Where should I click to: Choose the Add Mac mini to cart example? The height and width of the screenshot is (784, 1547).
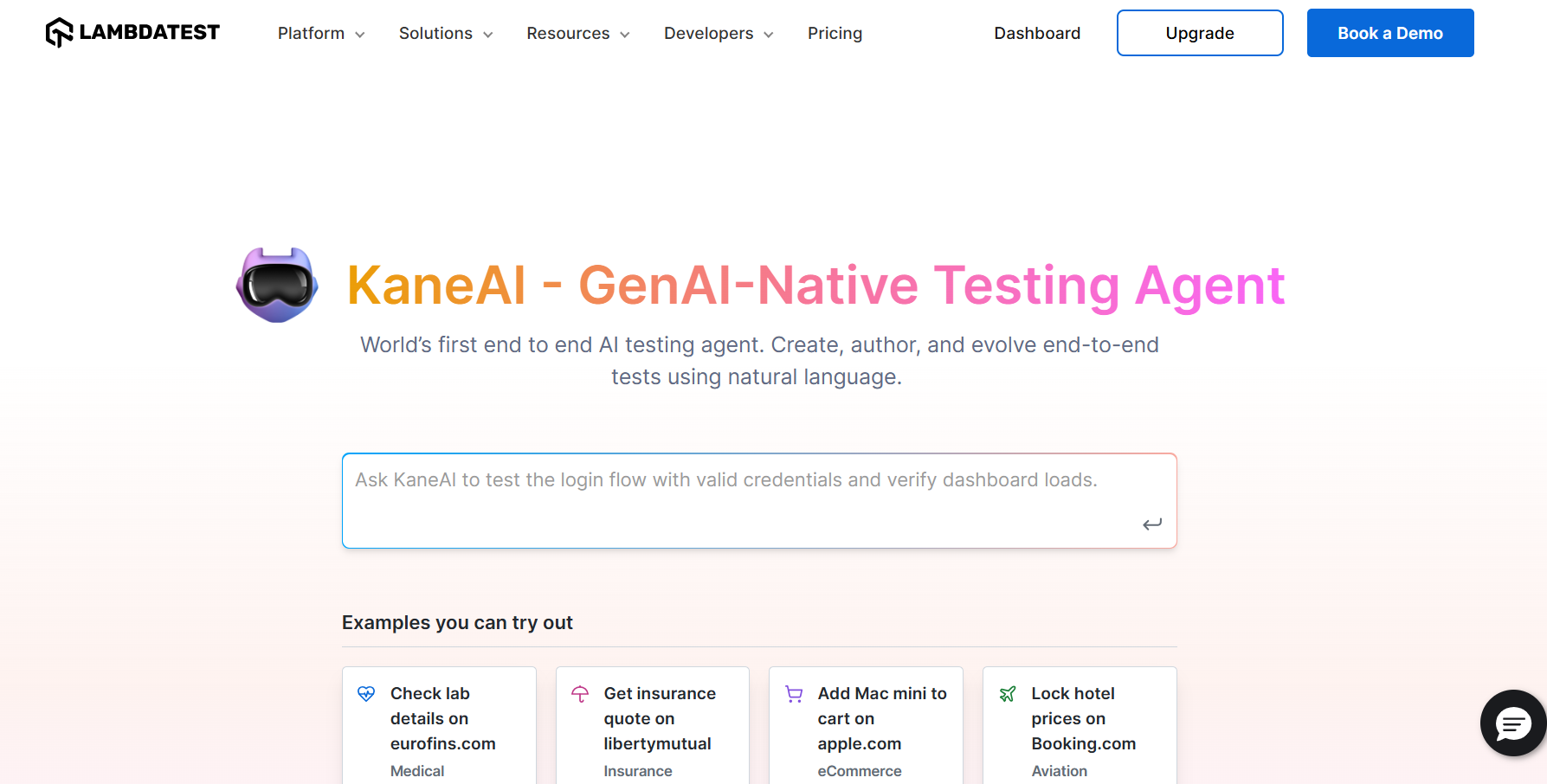tap(881, 719)
